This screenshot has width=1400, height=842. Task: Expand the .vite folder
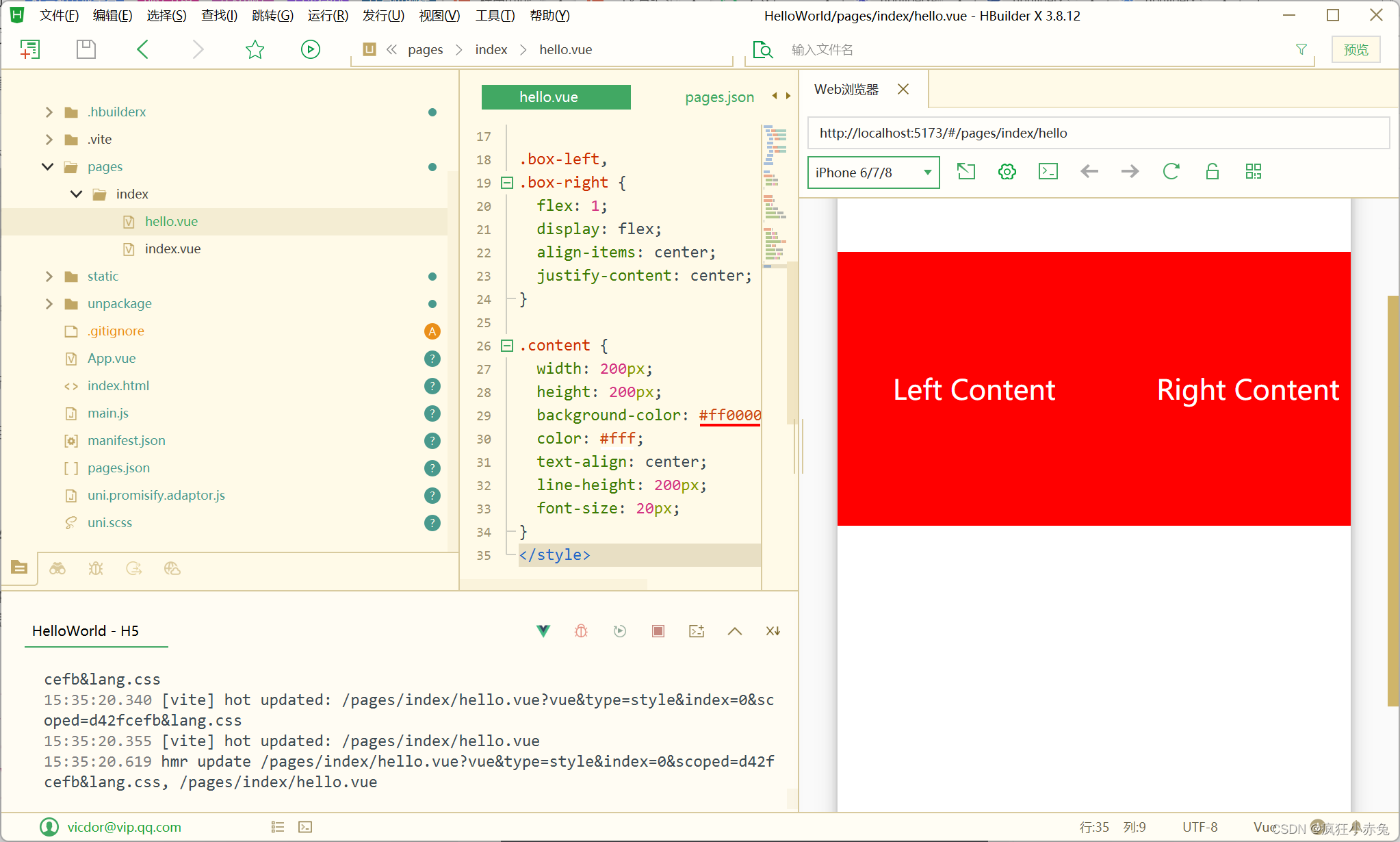49,140
